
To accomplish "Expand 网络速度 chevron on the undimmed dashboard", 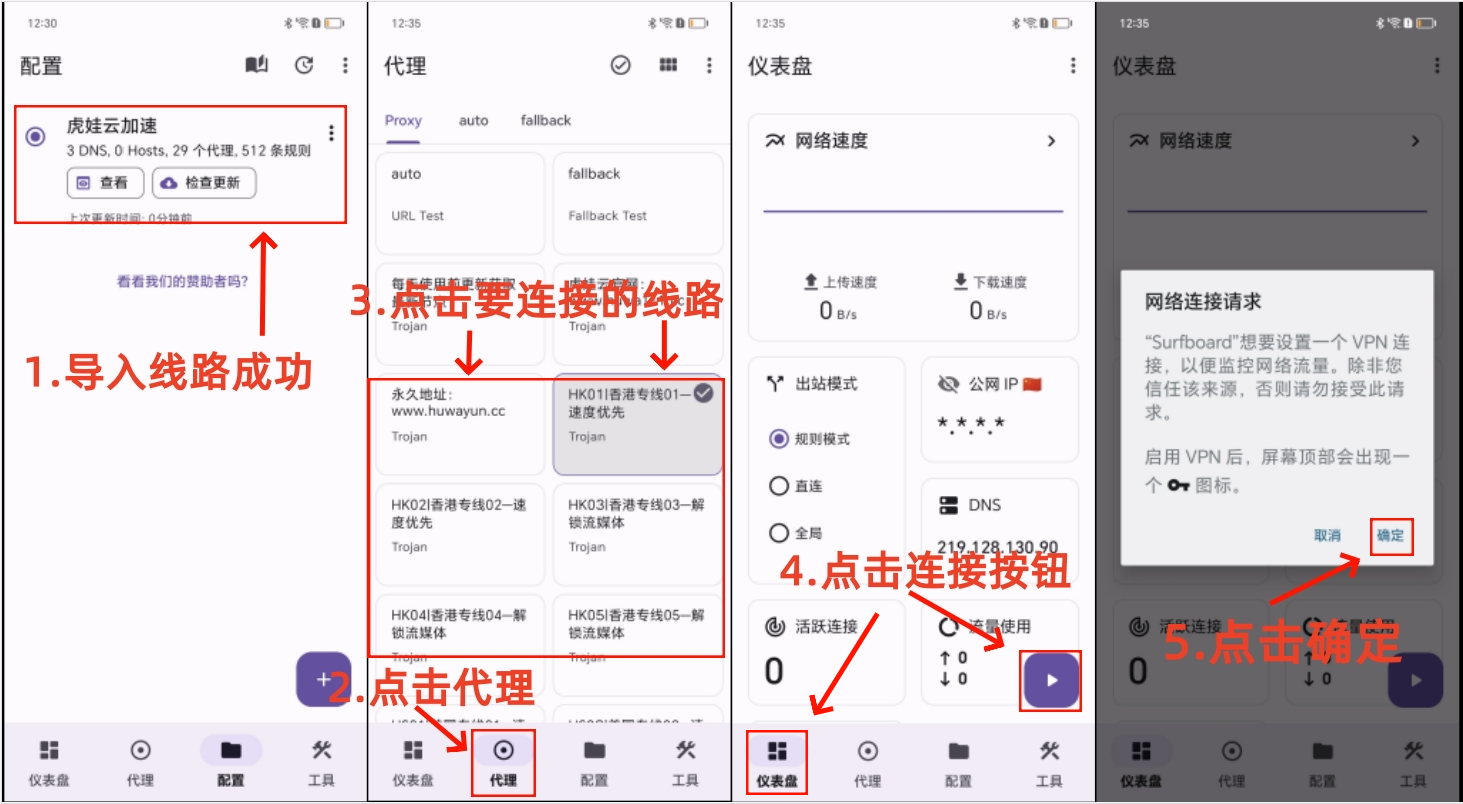I will (1051, 141).
